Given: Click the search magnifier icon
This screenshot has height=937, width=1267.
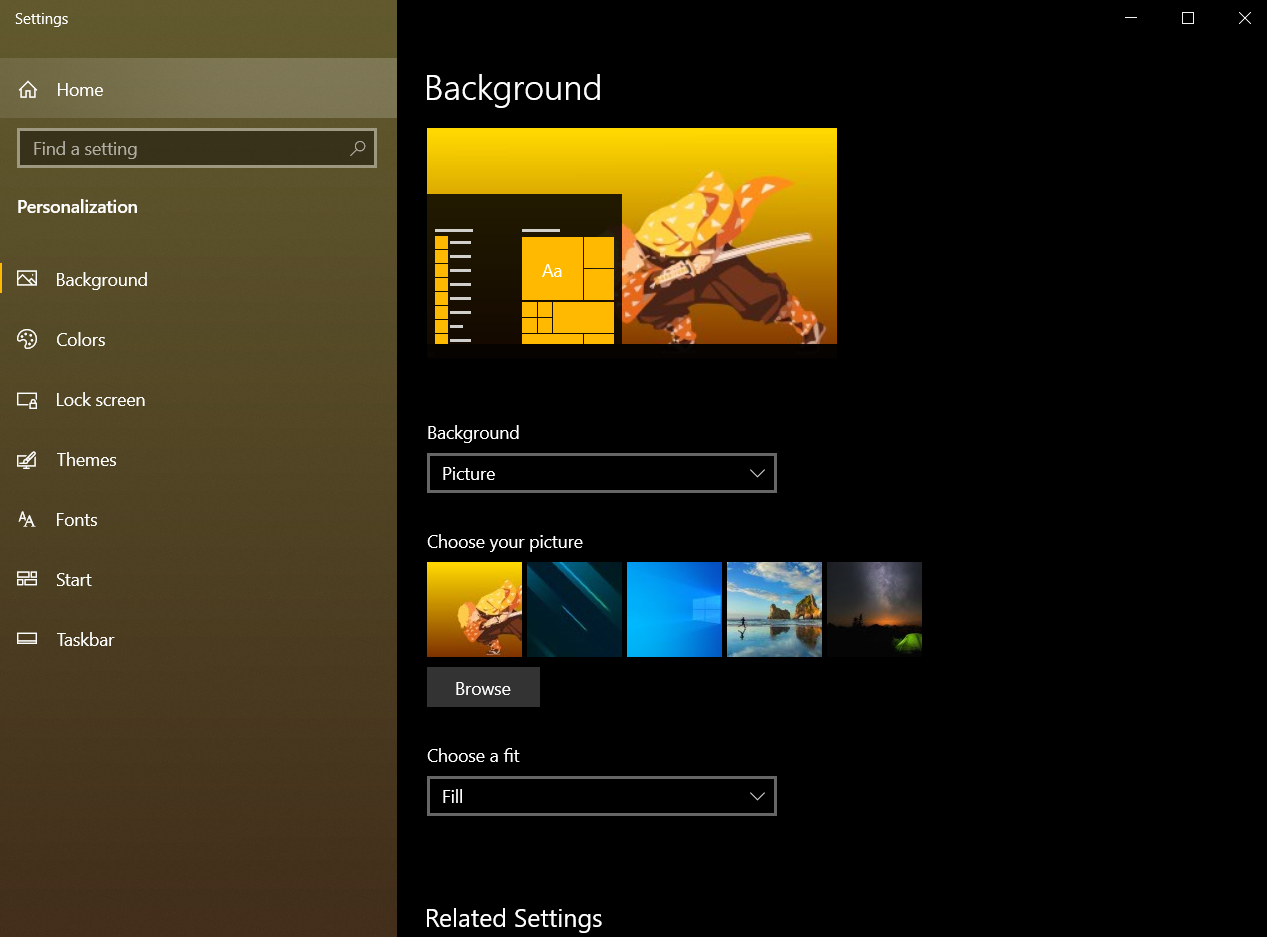Looking at the screenshot, I should pyautogui.click(x=357, y=148).
